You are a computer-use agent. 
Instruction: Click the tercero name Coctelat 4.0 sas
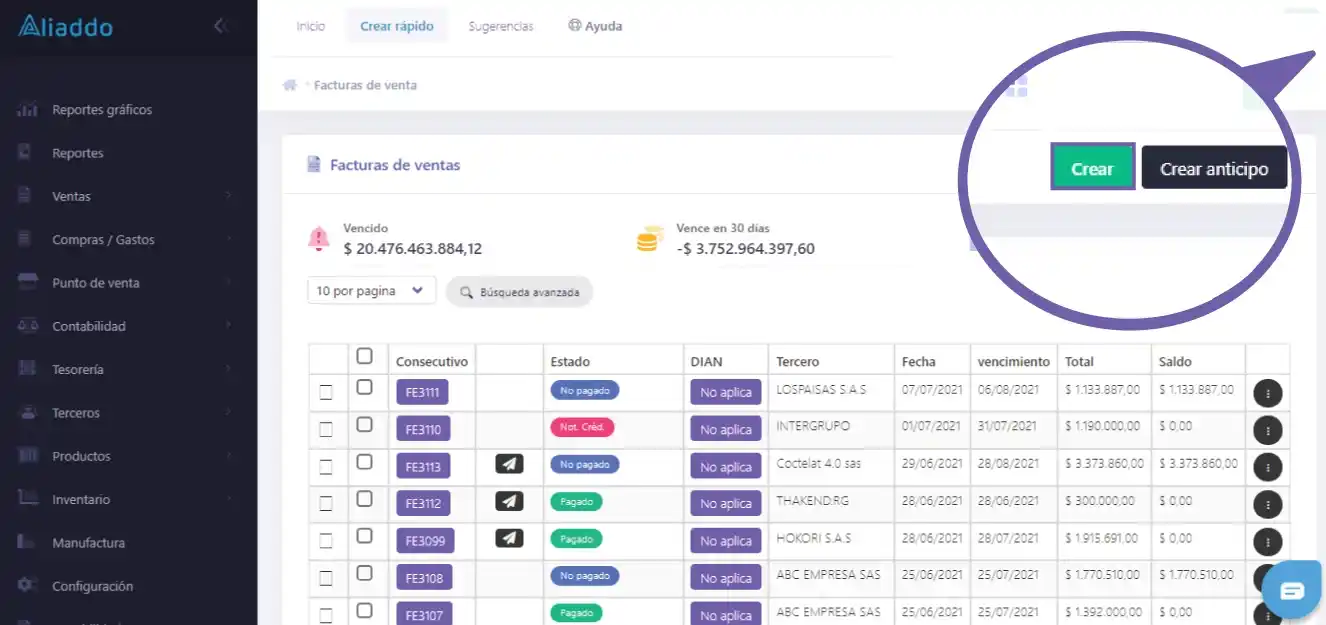819,464
